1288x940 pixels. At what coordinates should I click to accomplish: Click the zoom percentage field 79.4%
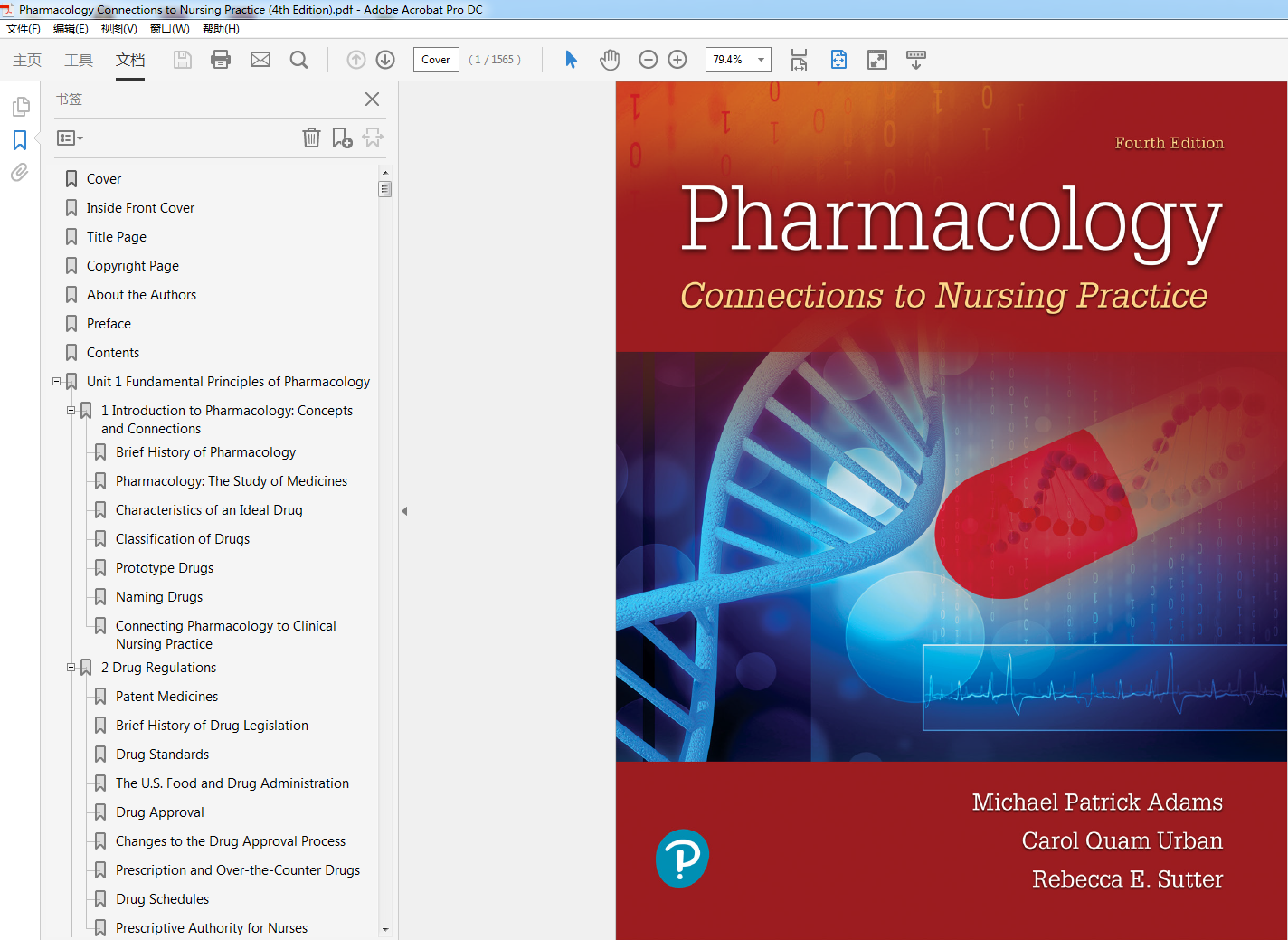coord(729,60)
